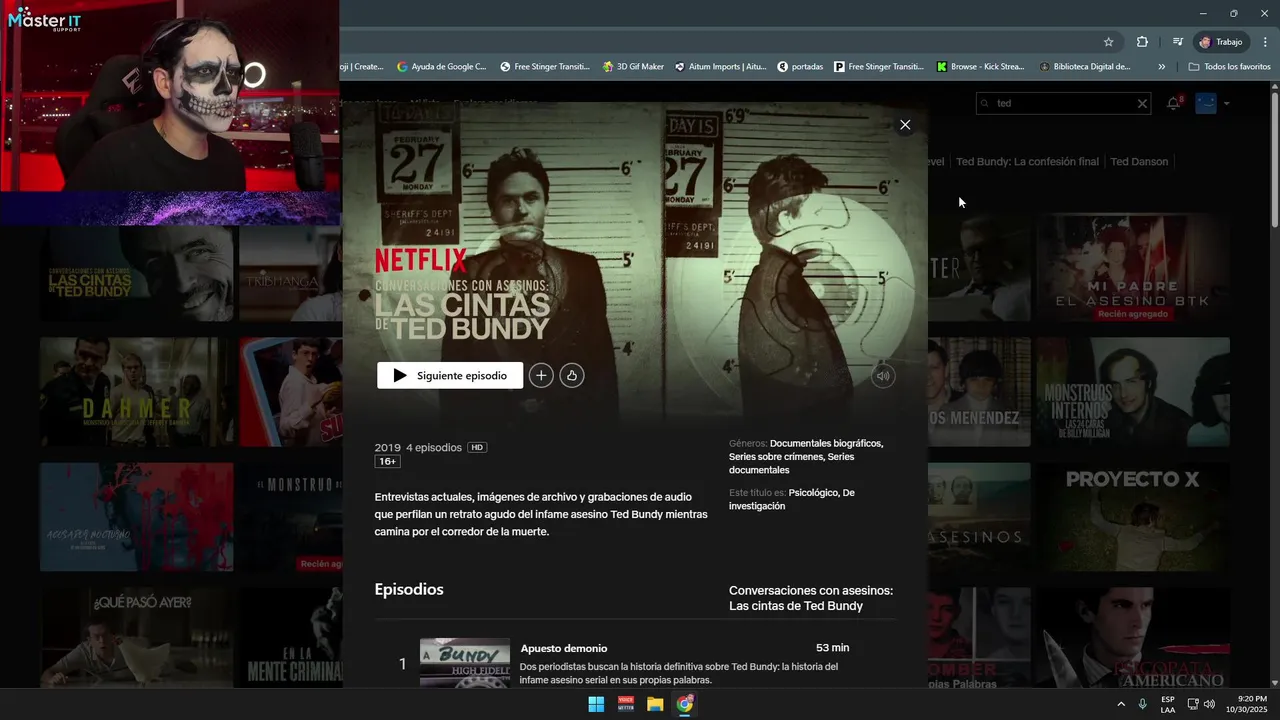
Task: Open the Browse - Kick Strea... bookmark
Action: [x=980, y=67]
